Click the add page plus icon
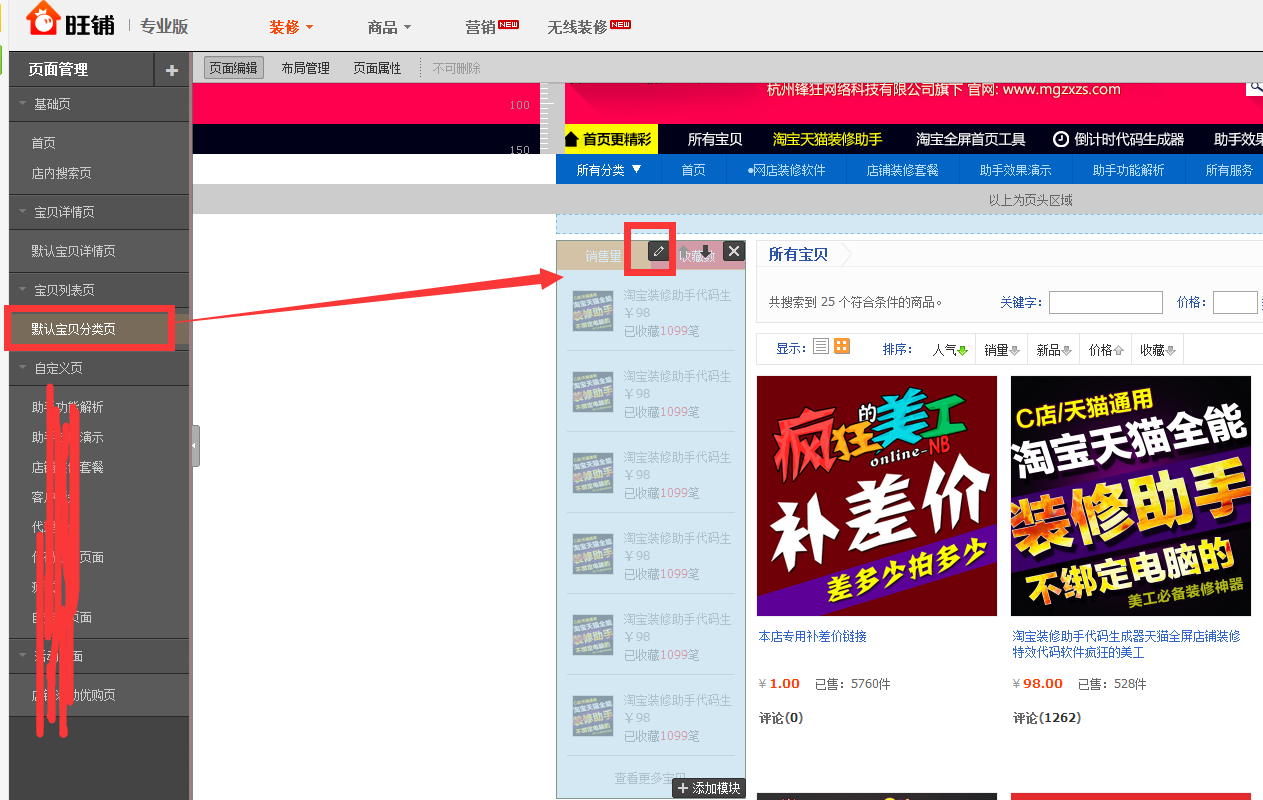 click(x=171, y=70)
